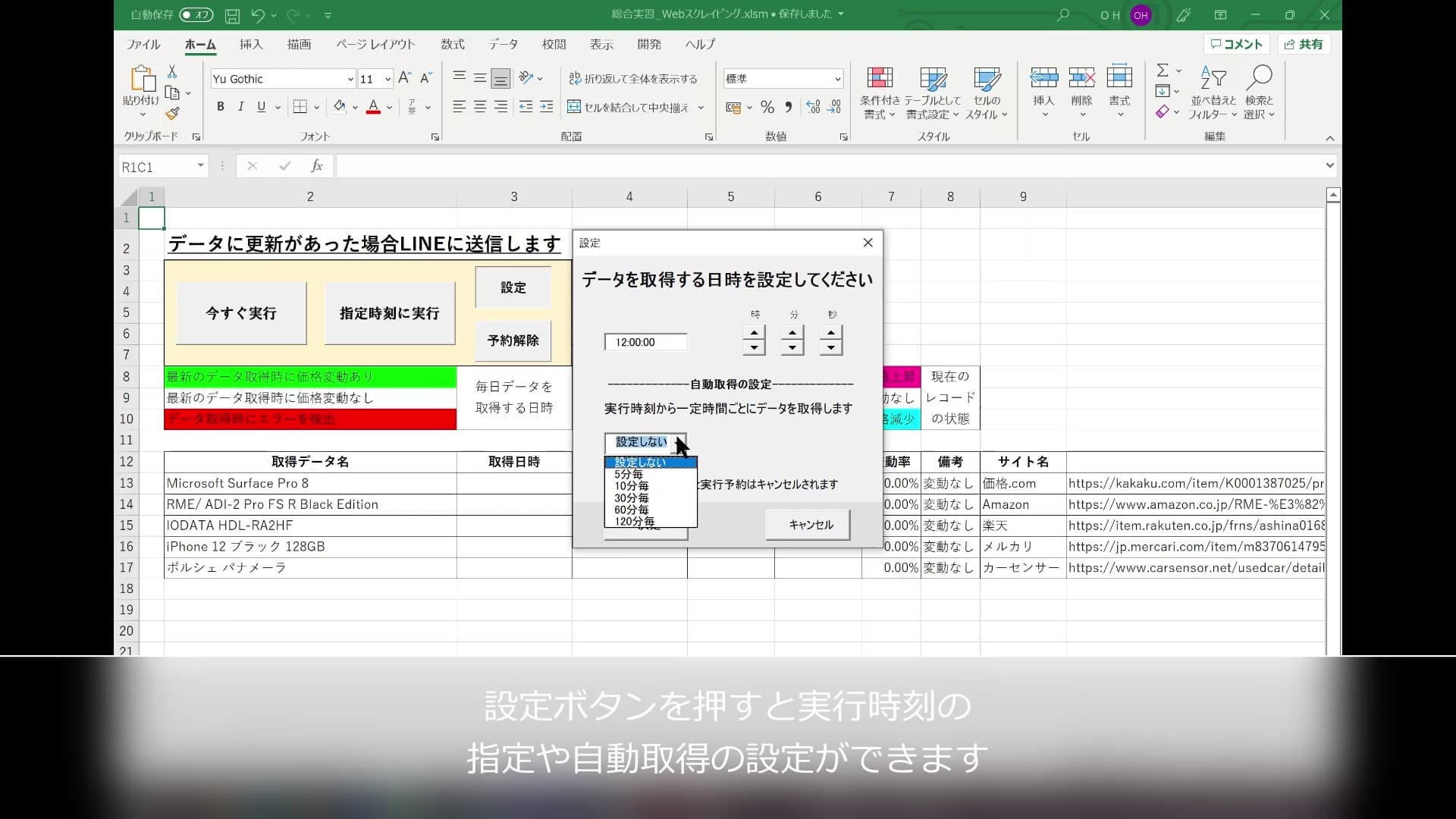1456x819 pixels.
Task: Toggle 折り返して全体を表示する wrap text
Action: point(633,78)
